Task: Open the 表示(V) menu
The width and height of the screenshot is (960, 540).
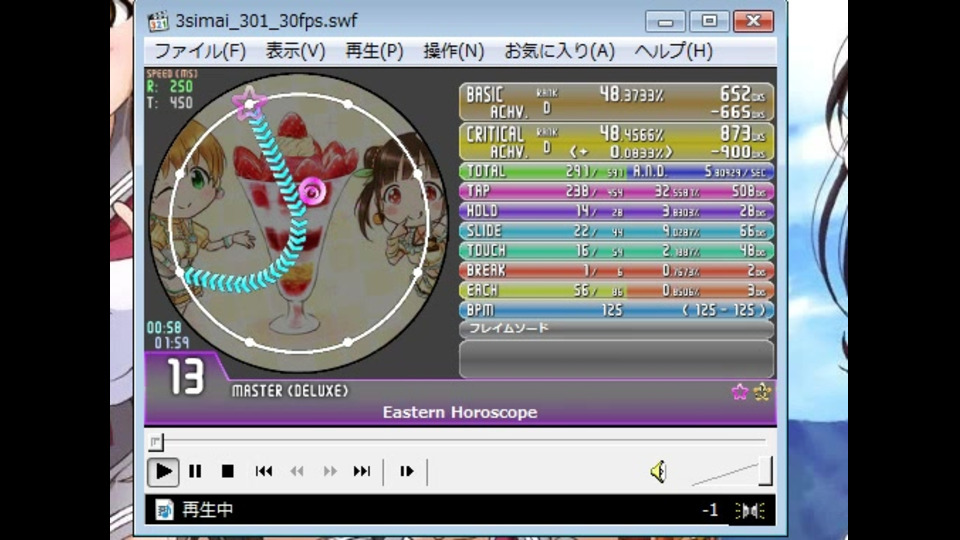Action: point(295,51)
